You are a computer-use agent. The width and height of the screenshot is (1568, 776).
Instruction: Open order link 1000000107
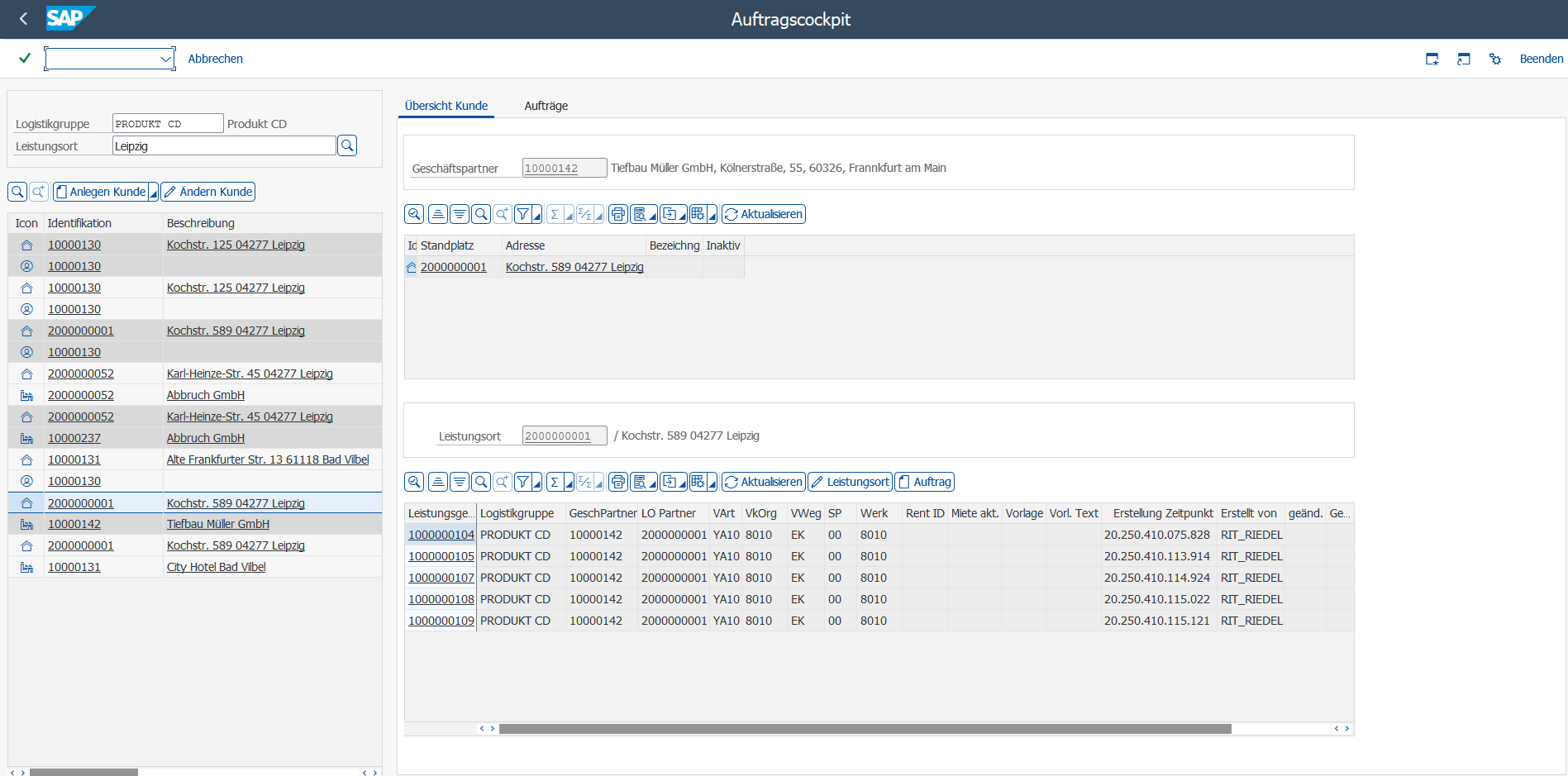pyautogui.click(x=441, y=578)
